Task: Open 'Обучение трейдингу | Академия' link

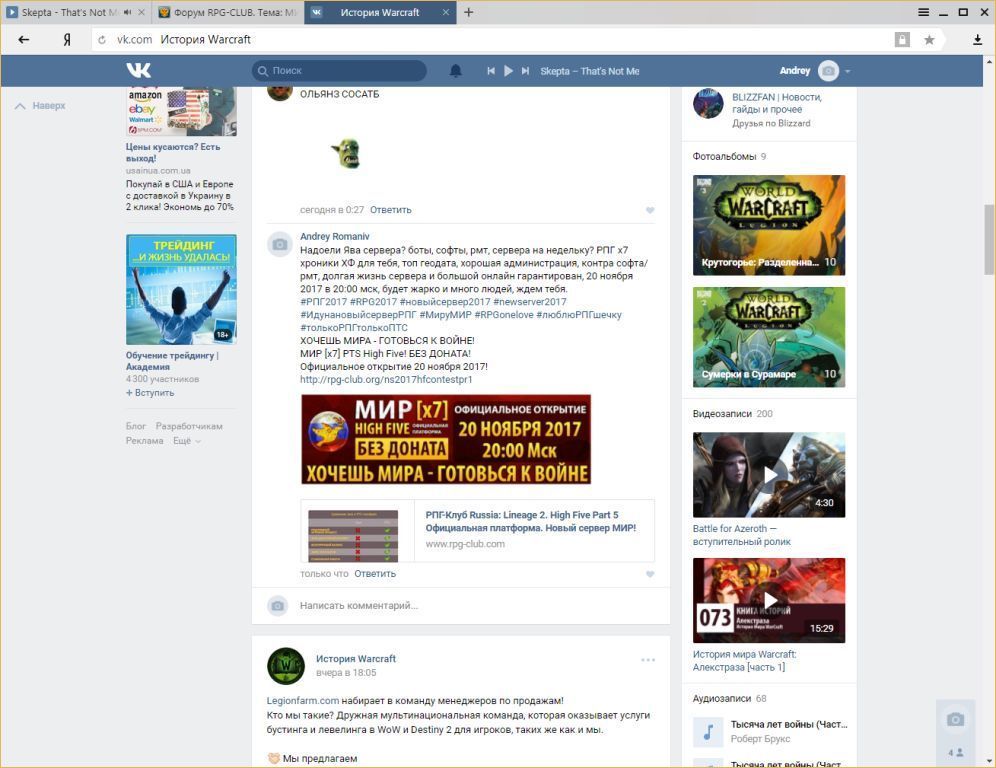Action: point(172,361)
